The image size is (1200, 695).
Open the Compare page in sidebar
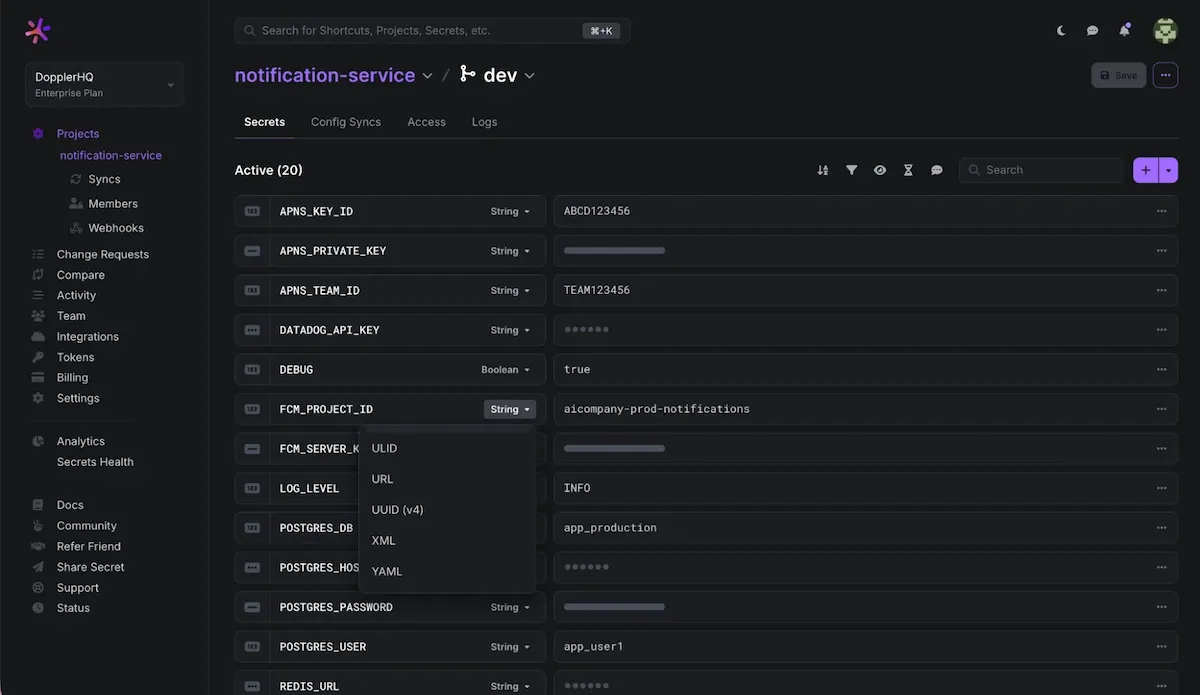coord(80,275)
